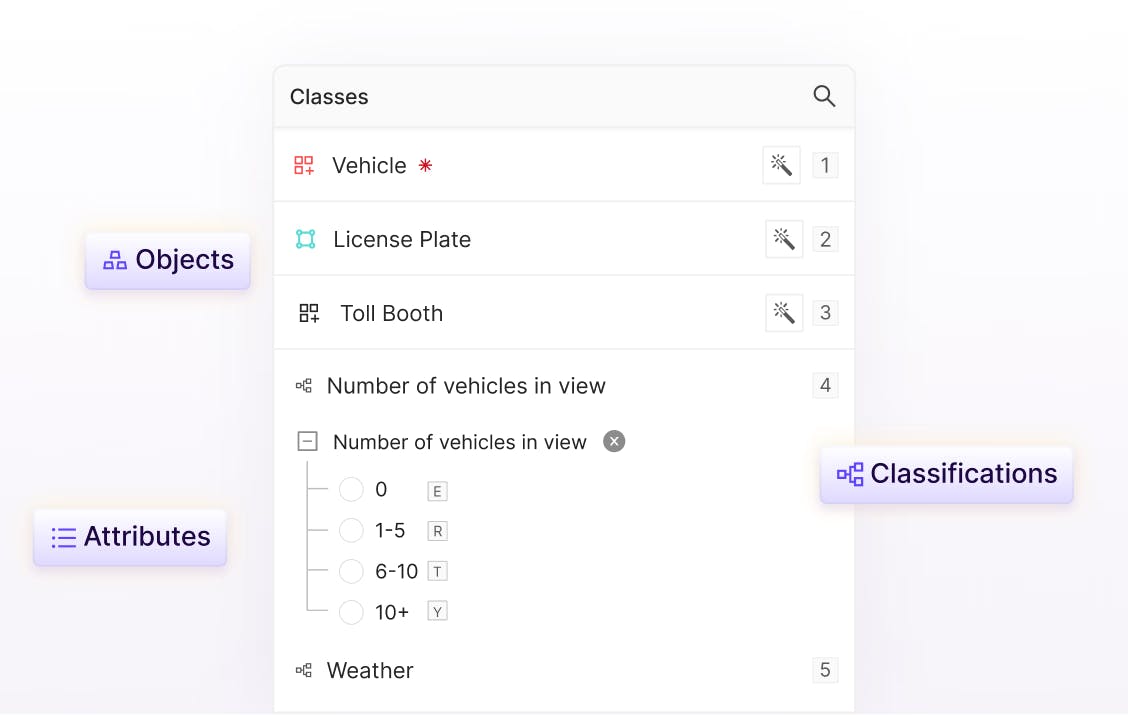1128x715 pixels.
Task: Choose the 6-10 vehicles radio option
Action: click(x=351, y=571)
